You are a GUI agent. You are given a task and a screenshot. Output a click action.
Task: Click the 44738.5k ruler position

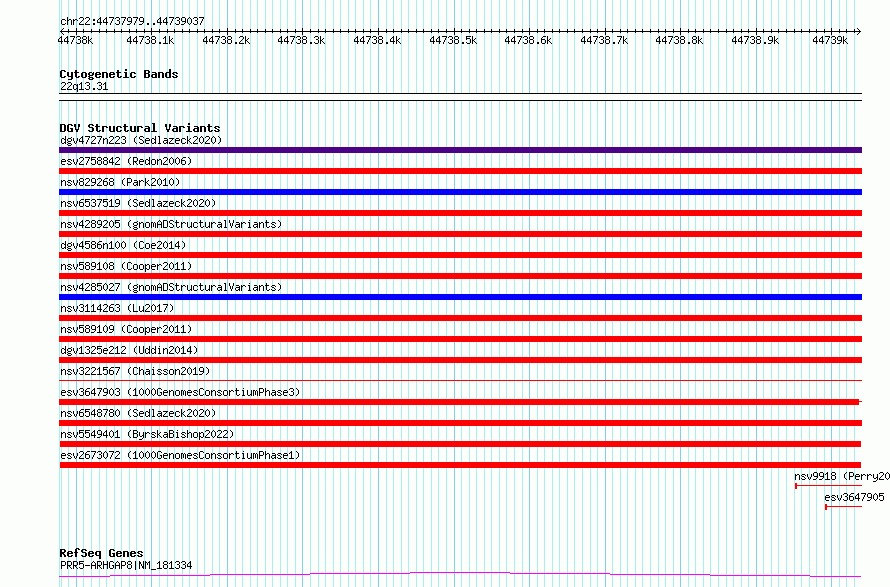(x=453, y=40)
